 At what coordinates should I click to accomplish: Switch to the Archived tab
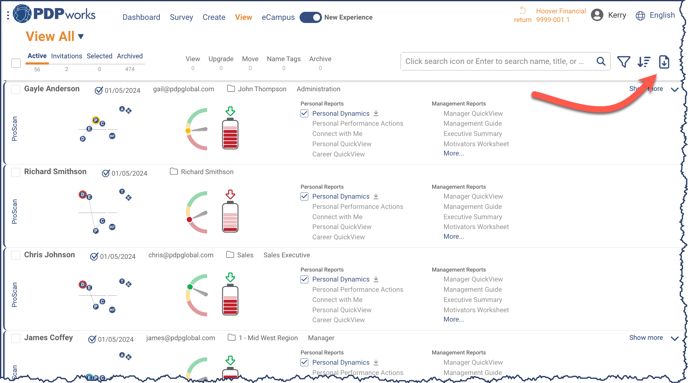[x=130, y=56]
